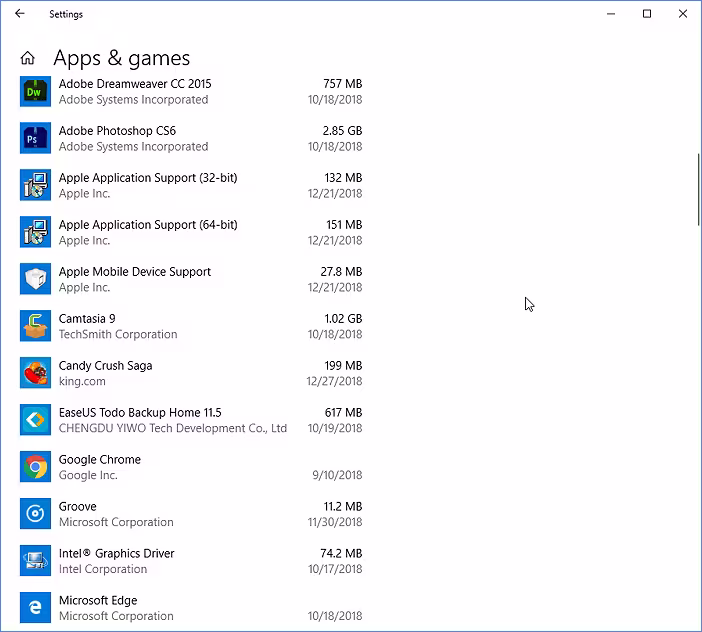
Task: Click the Intel Graphics Driver icon
Action: coord(35,561)
